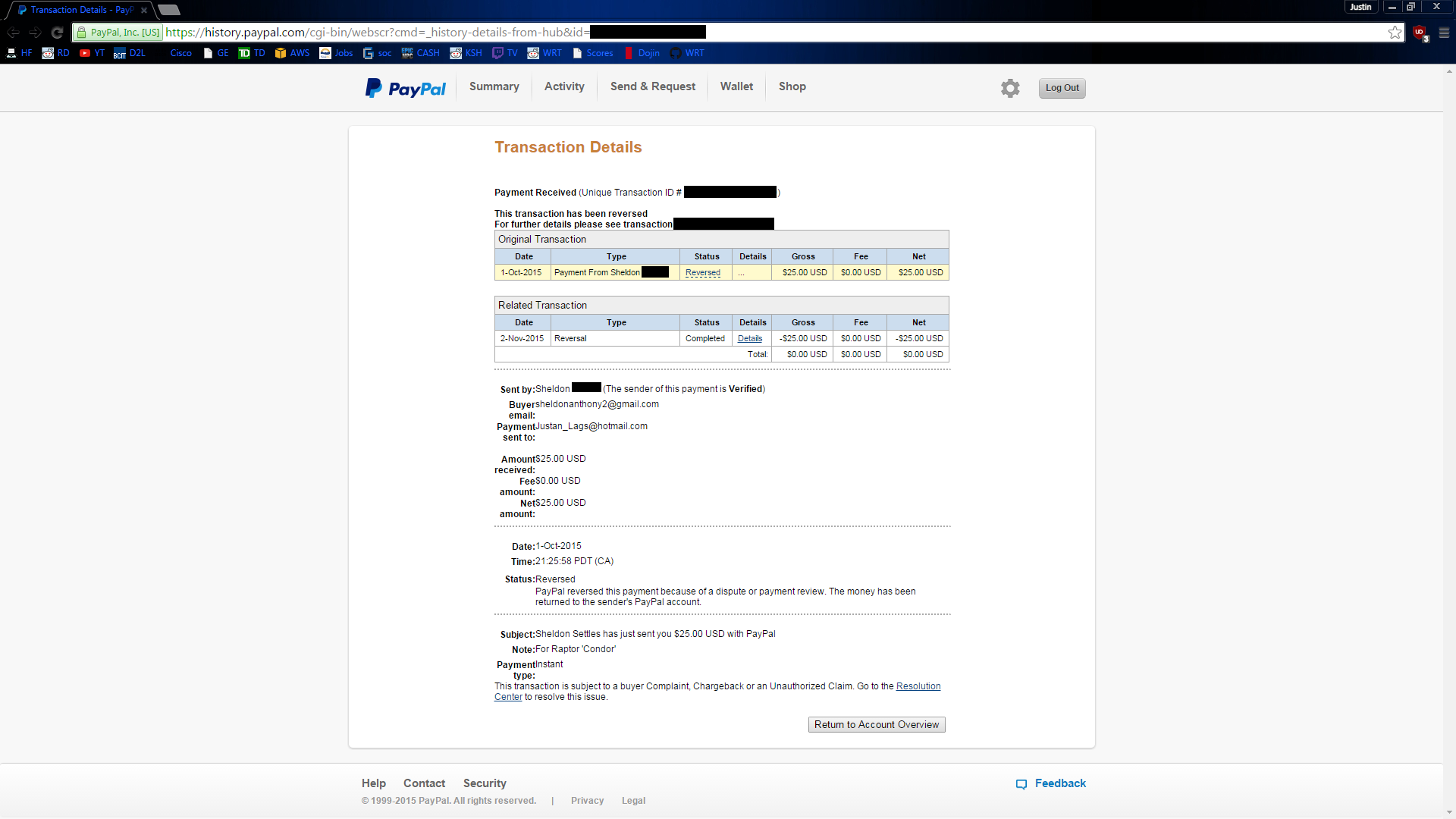Open the settings gear icon
1456x819 pixels.
tap(1010, 88)
